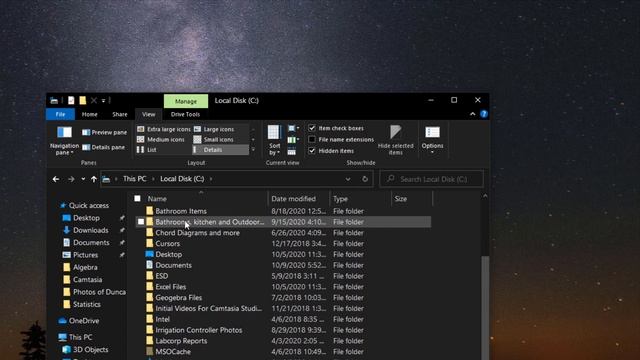Open the Group by menu icon
This screenshot has width=640, height=360.
pyautogui.click(x=293, y=128)
